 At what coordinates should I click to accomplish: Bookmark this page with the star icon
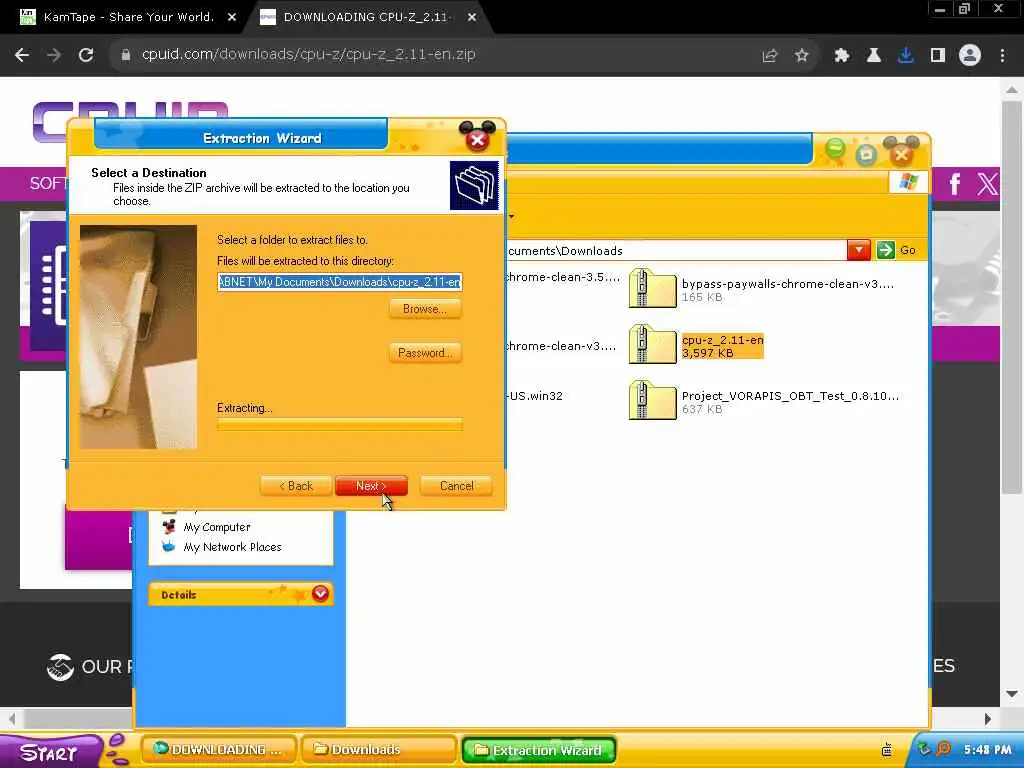[x=801, y=56]
